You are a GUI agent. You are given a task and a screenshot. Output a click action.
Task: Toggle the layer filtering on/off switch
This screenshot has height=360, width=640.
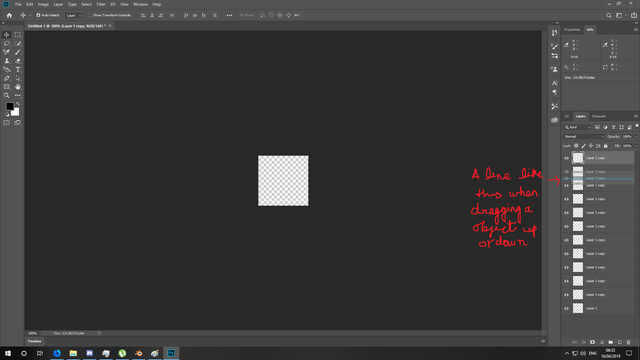(x=637, y=126)
